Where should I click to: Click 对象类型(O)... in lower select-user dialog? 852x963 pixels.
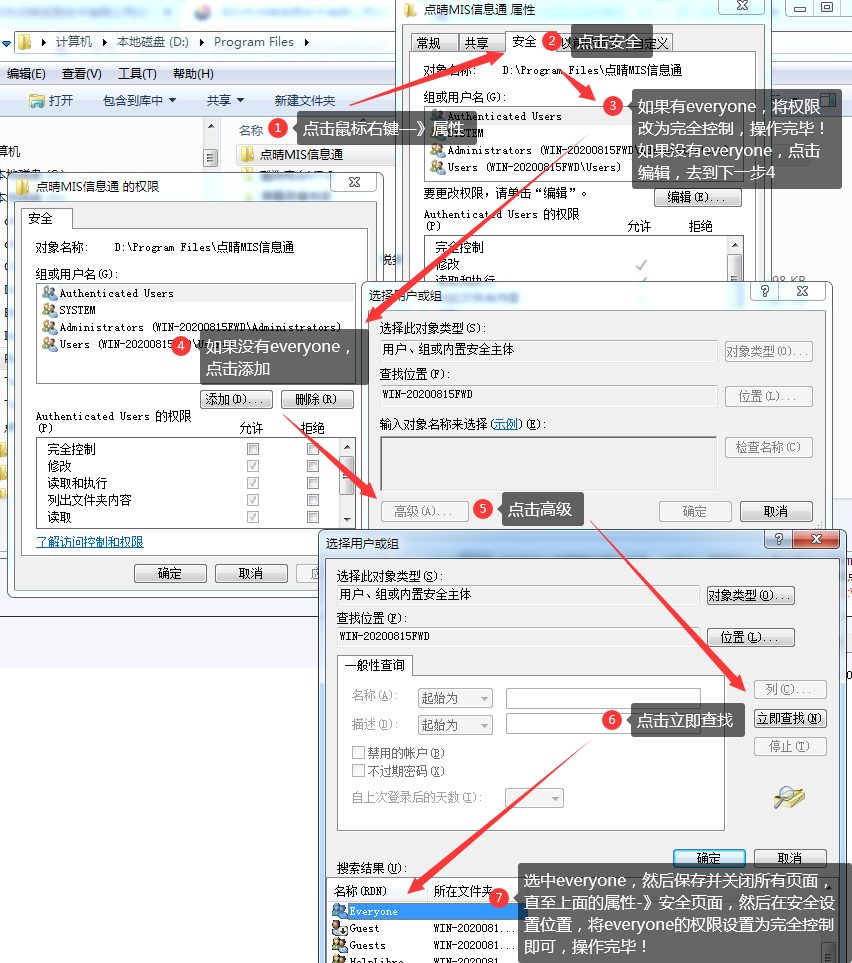(751, 595)
